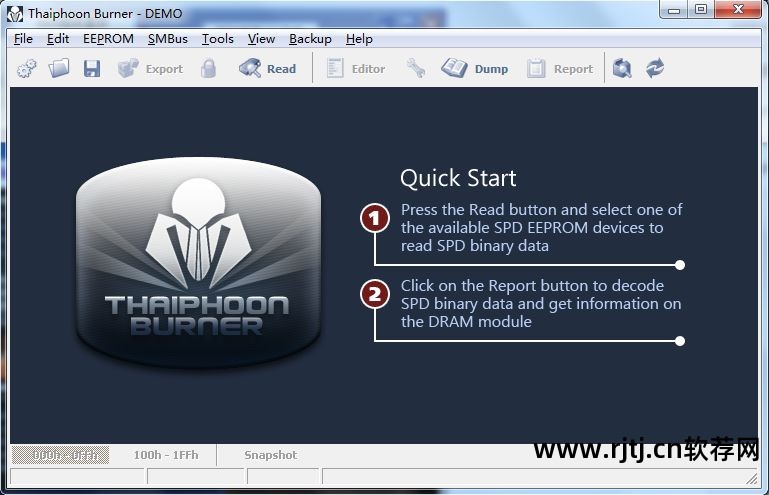
Task: Open the SMBus menu
Action: [x=168, y=39]
